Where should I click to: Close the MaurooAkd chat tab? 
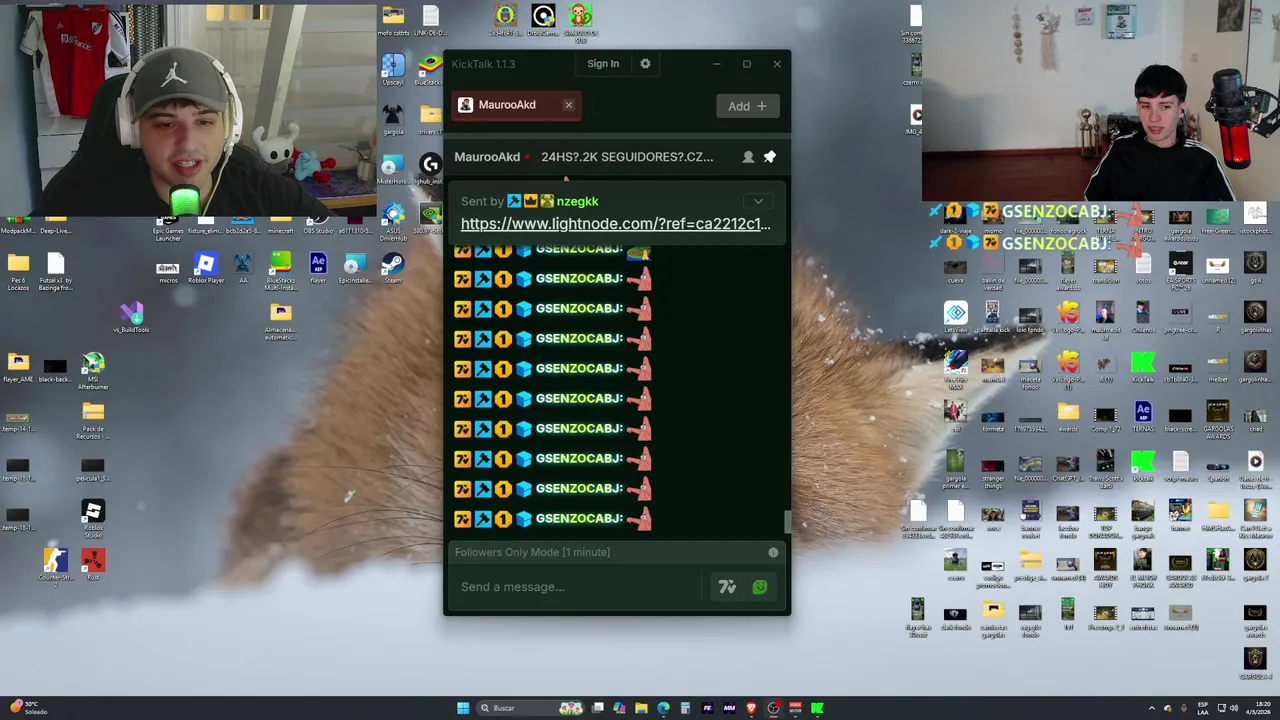click(x=568, y=105)
